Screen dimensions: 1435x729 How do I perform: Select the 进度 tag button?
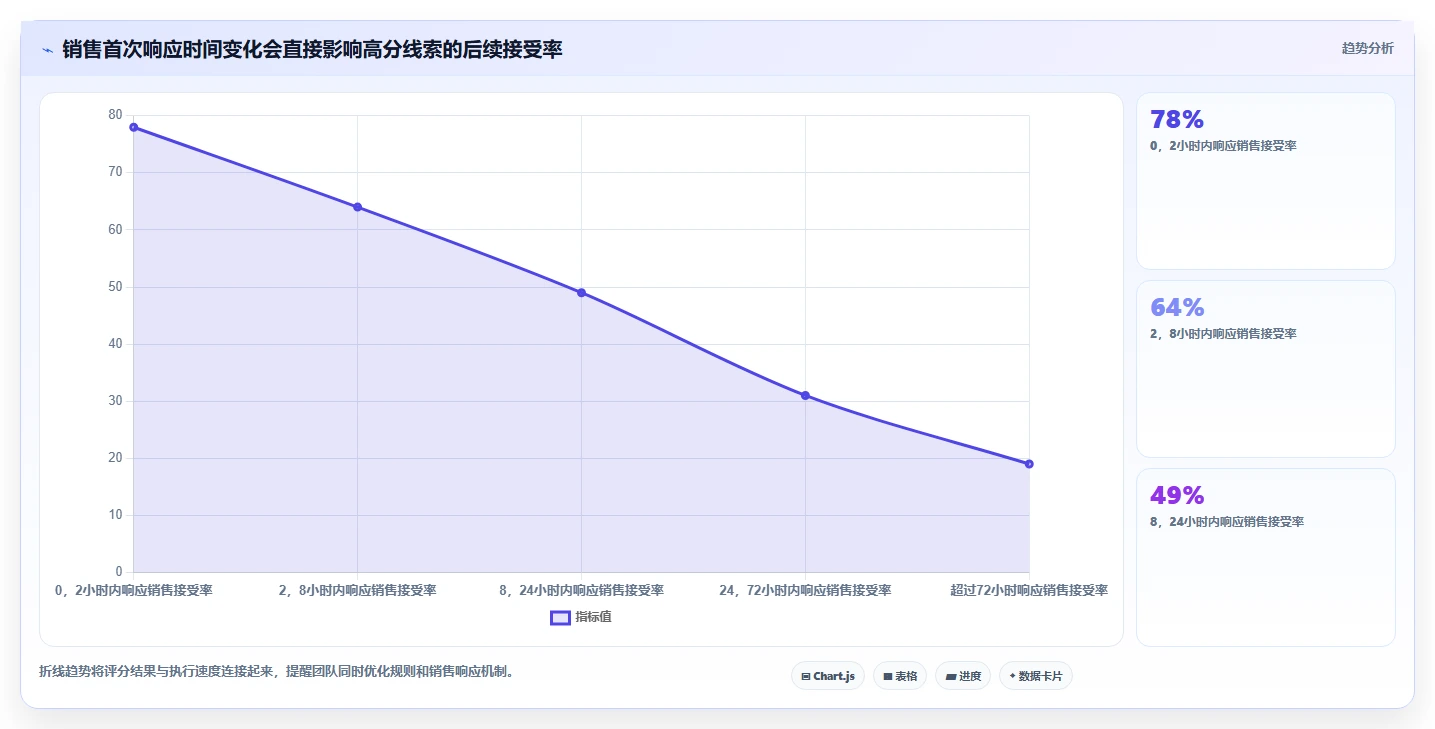pyautogui.click(x=963, y=676)
